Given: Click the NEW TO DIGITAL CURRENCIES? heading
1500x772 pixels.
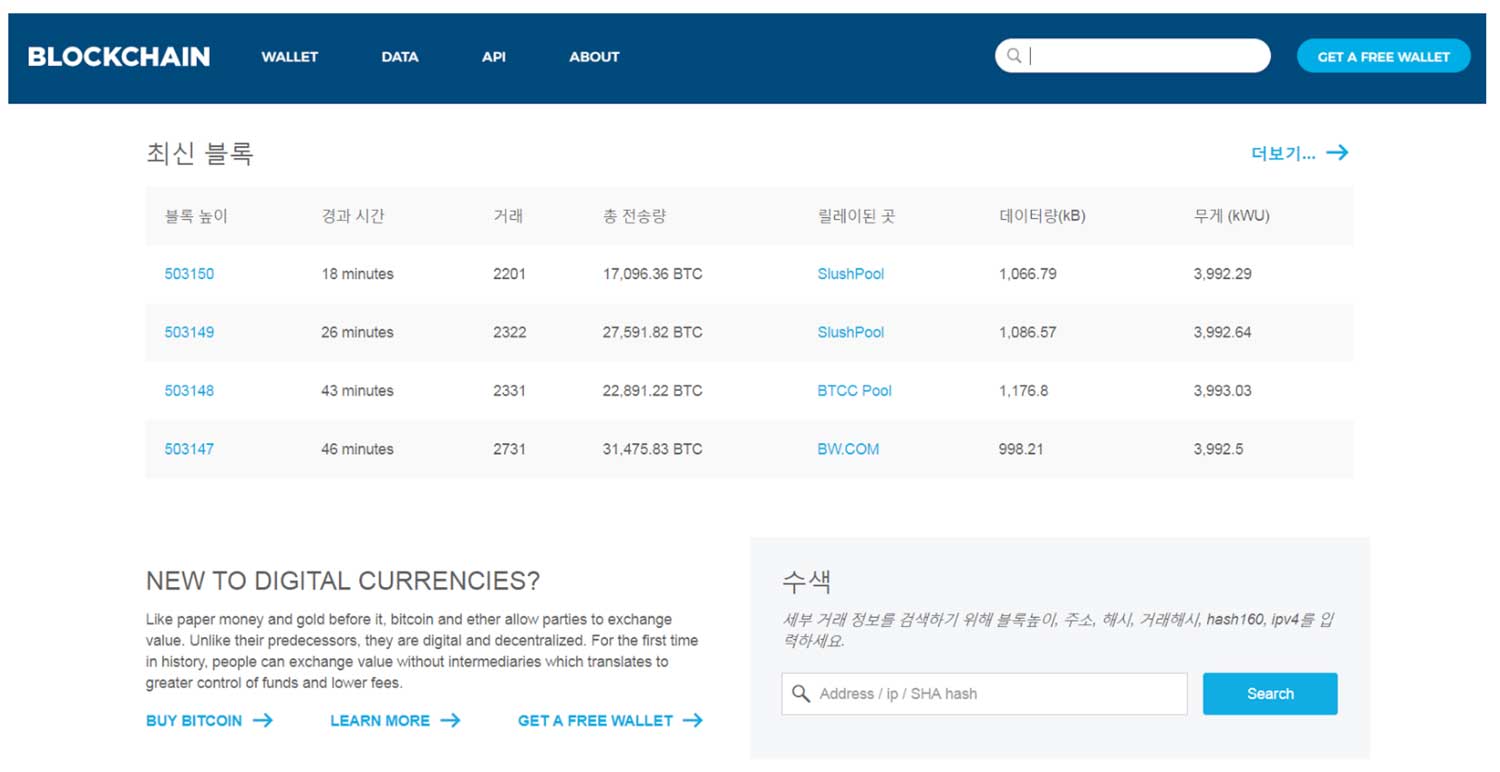Looking at the screenshot, I should [x=343, y=581].
